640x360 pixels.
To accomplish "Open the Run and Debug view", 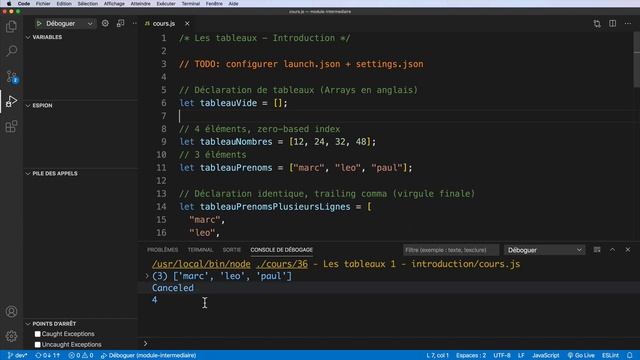I will pos(11,101).
